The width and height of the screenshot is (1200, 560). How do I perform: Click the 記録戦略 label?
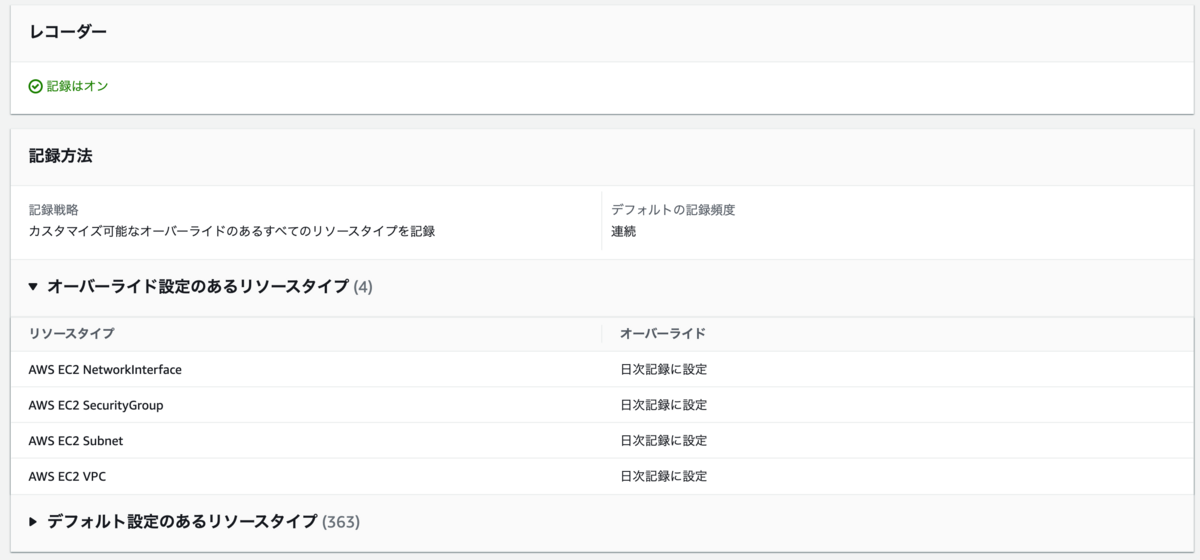(54, 210)
